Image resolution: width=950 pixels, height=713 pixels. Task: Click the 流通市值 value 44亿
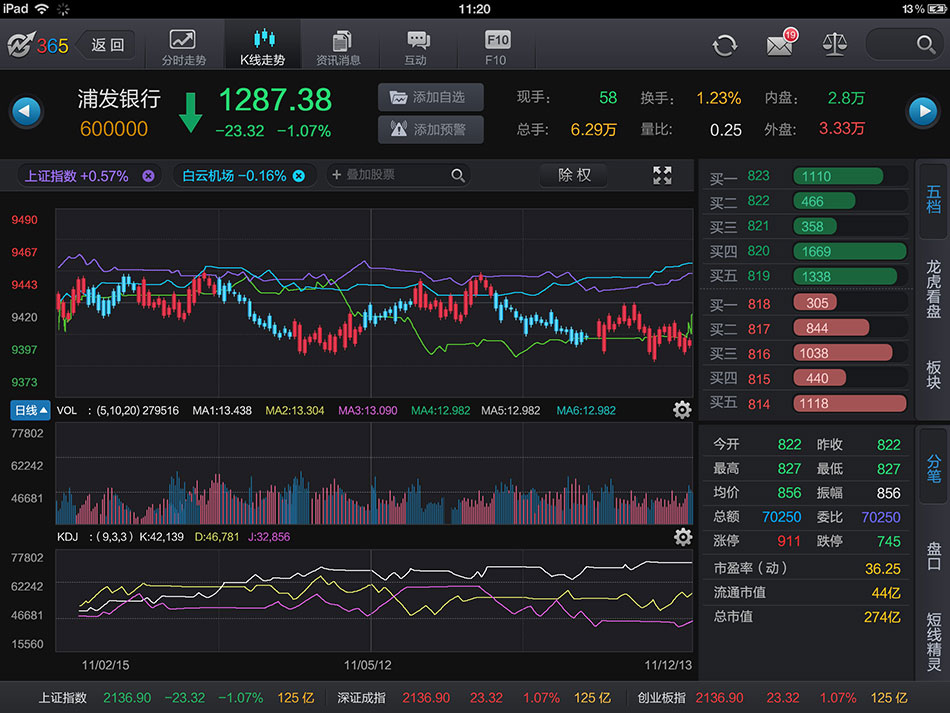pos(886,593)
